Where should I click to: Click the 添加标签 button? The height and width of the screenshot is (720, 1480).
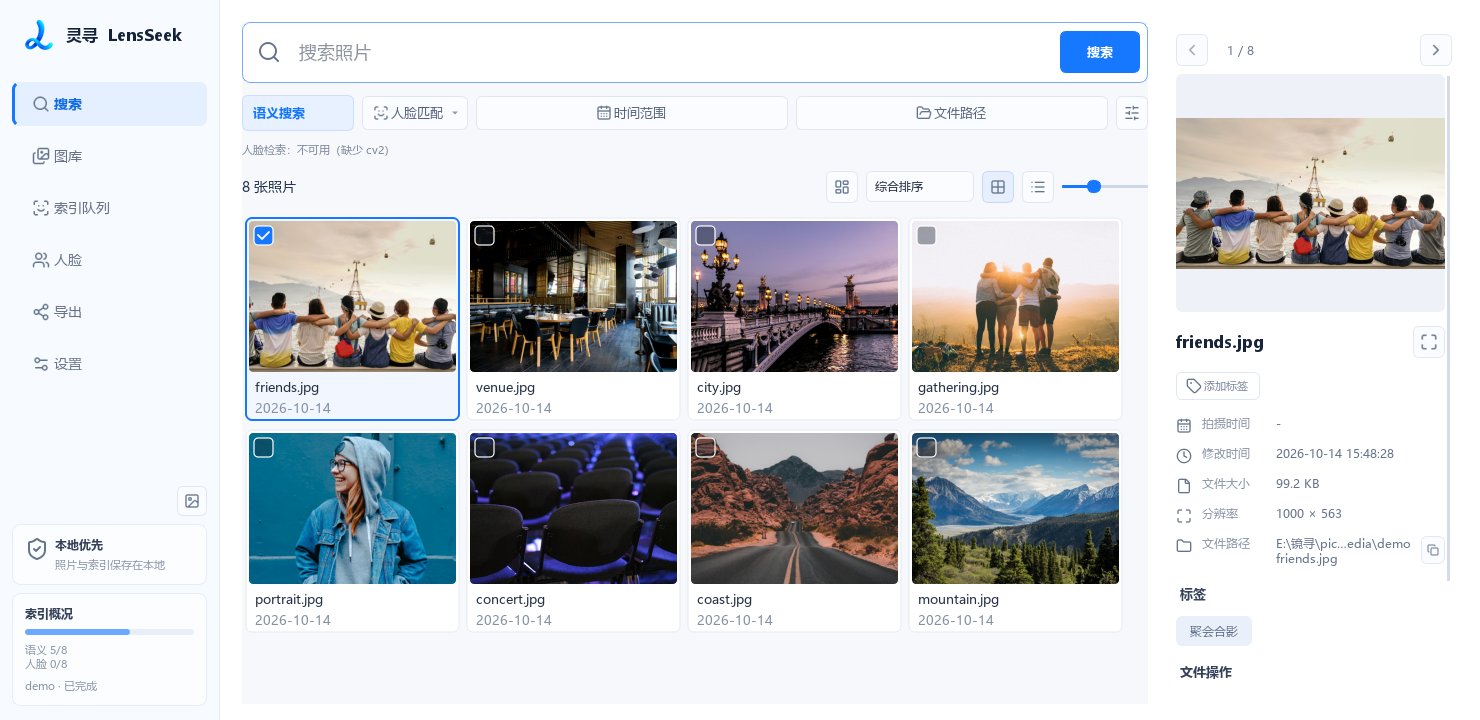click(1218, 386)
